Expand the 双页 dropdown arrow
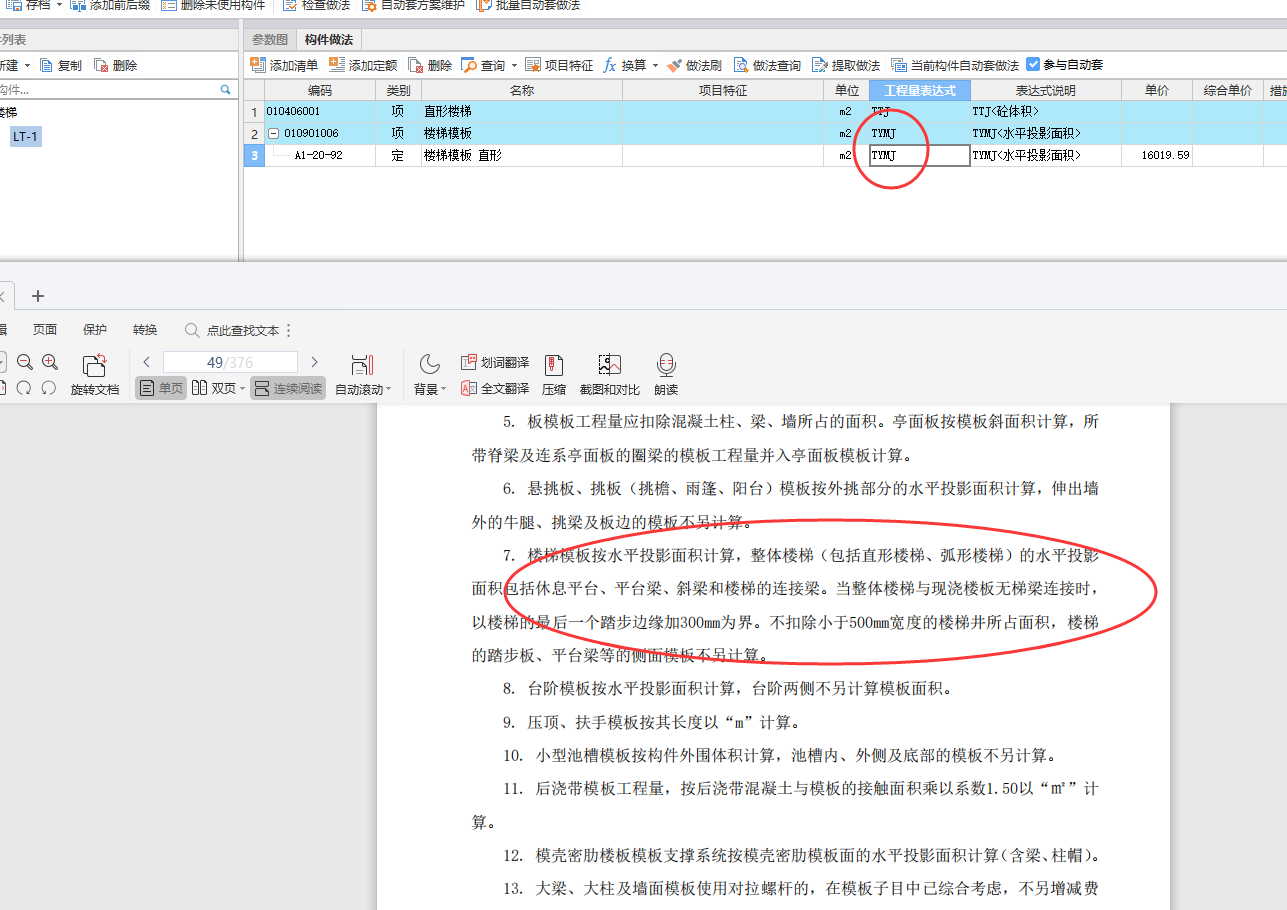This screenshot has height=910, width=1287. (x=242, y=389)
